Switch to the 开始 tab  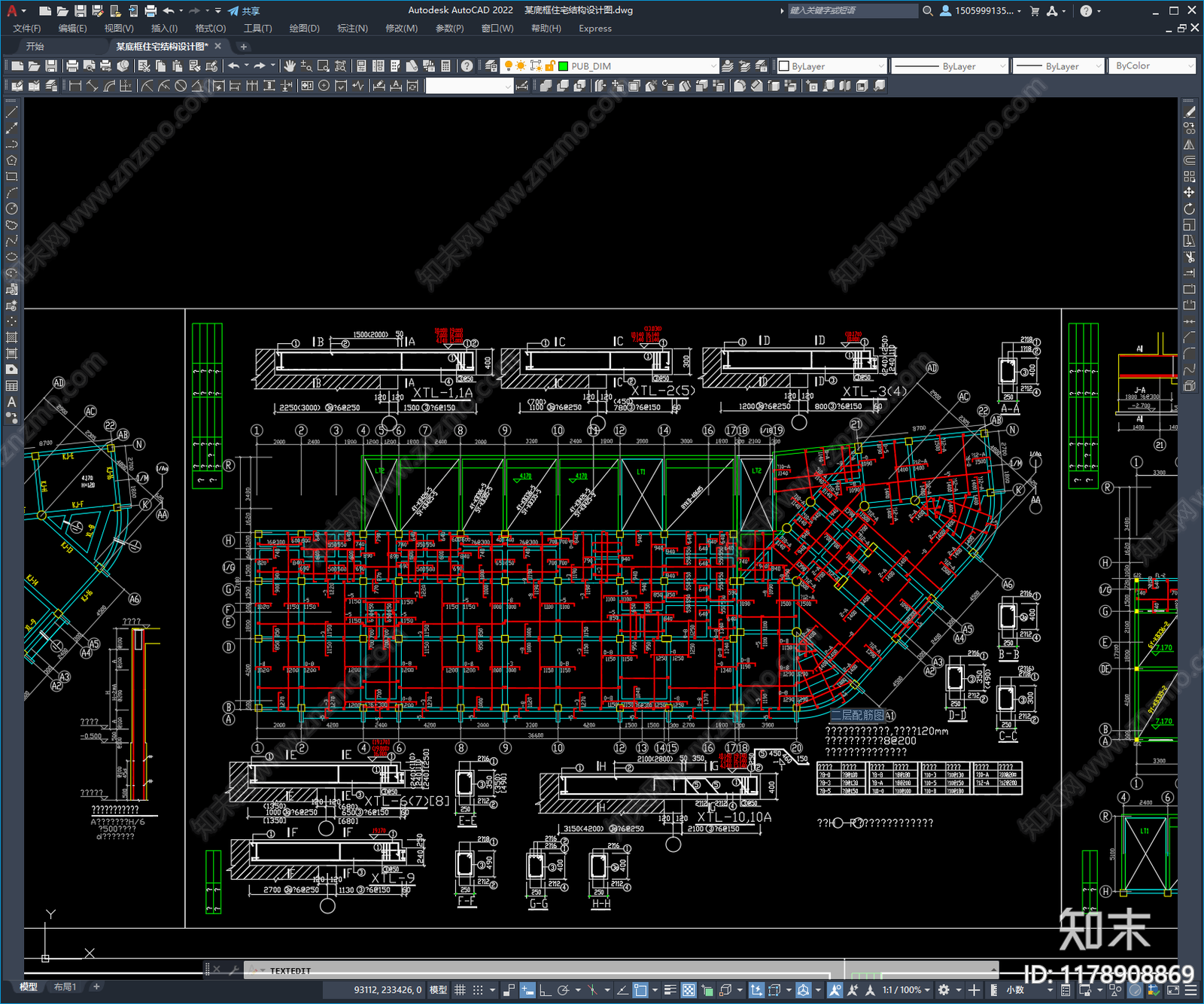(35, 47)
